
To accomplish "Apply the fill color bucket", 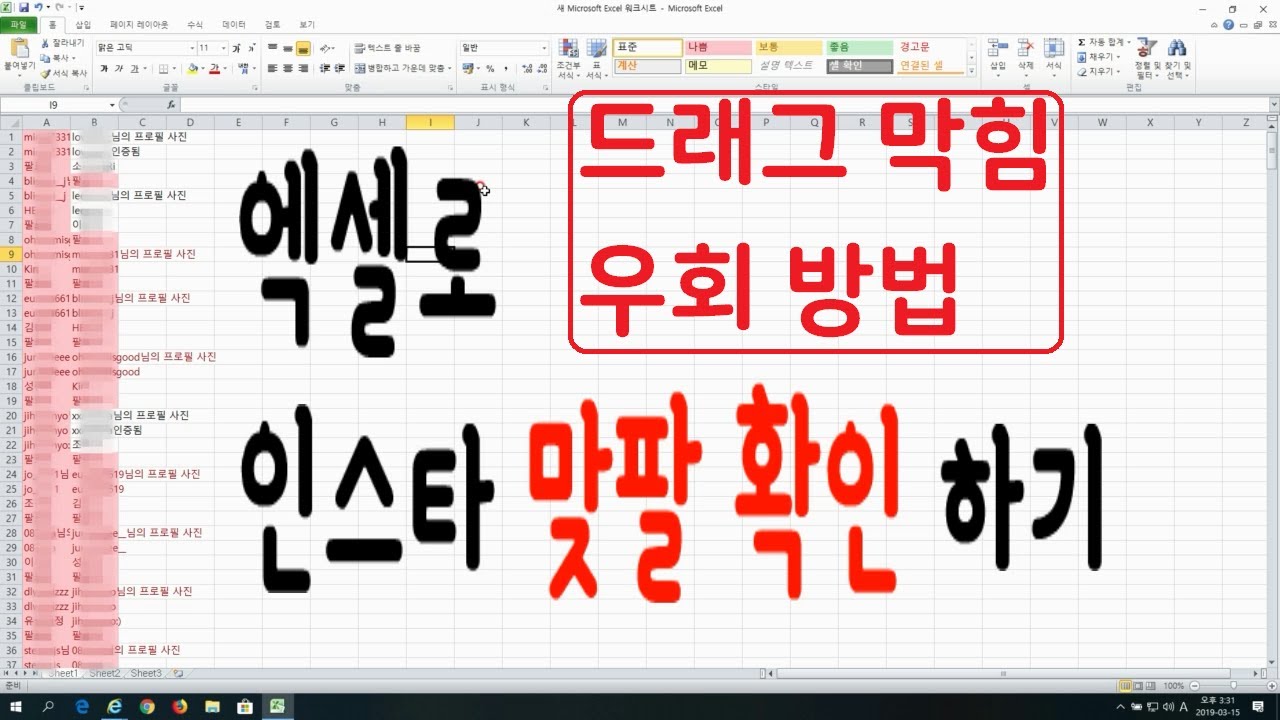I will (x=193, y=69).
